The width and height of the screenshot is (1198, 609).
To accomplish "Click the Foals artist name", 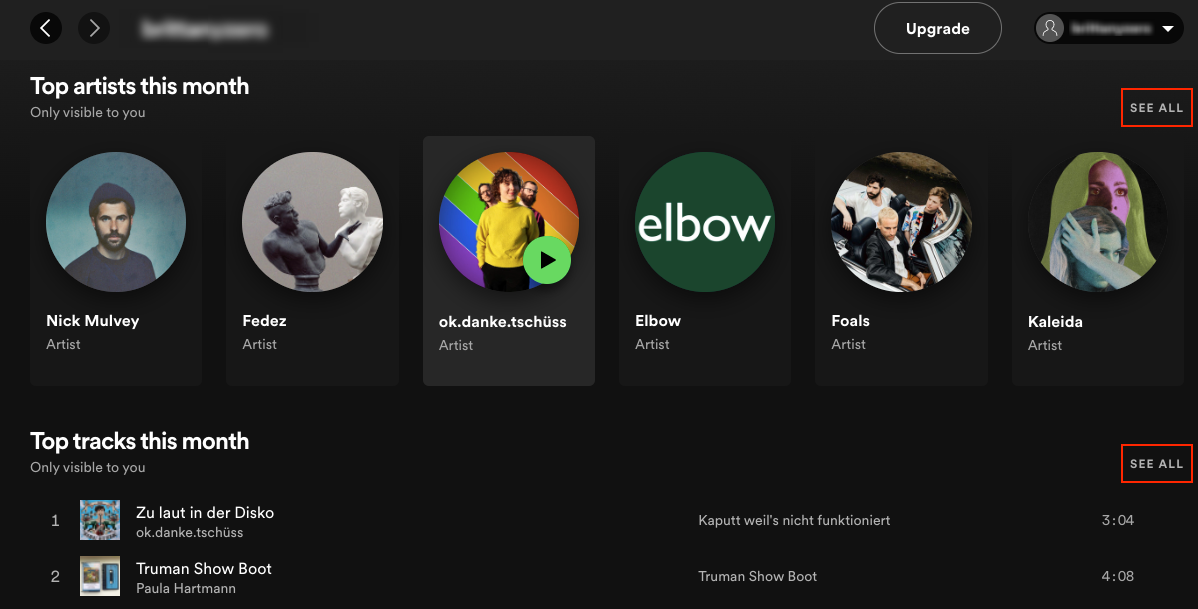I will pos(850,321).
